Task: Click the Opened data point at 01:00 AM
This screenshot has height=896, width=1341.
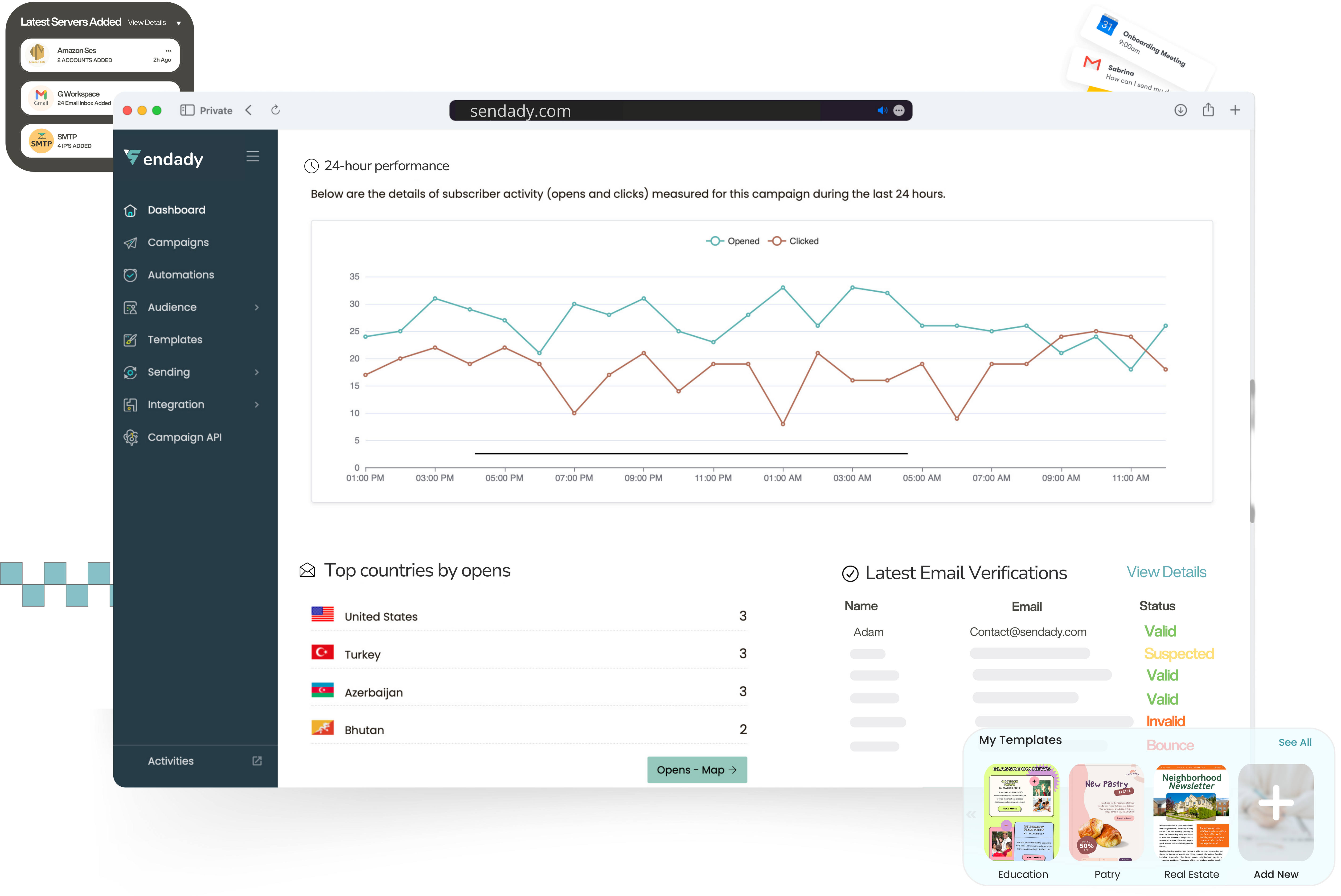Action: coord(783,287)
